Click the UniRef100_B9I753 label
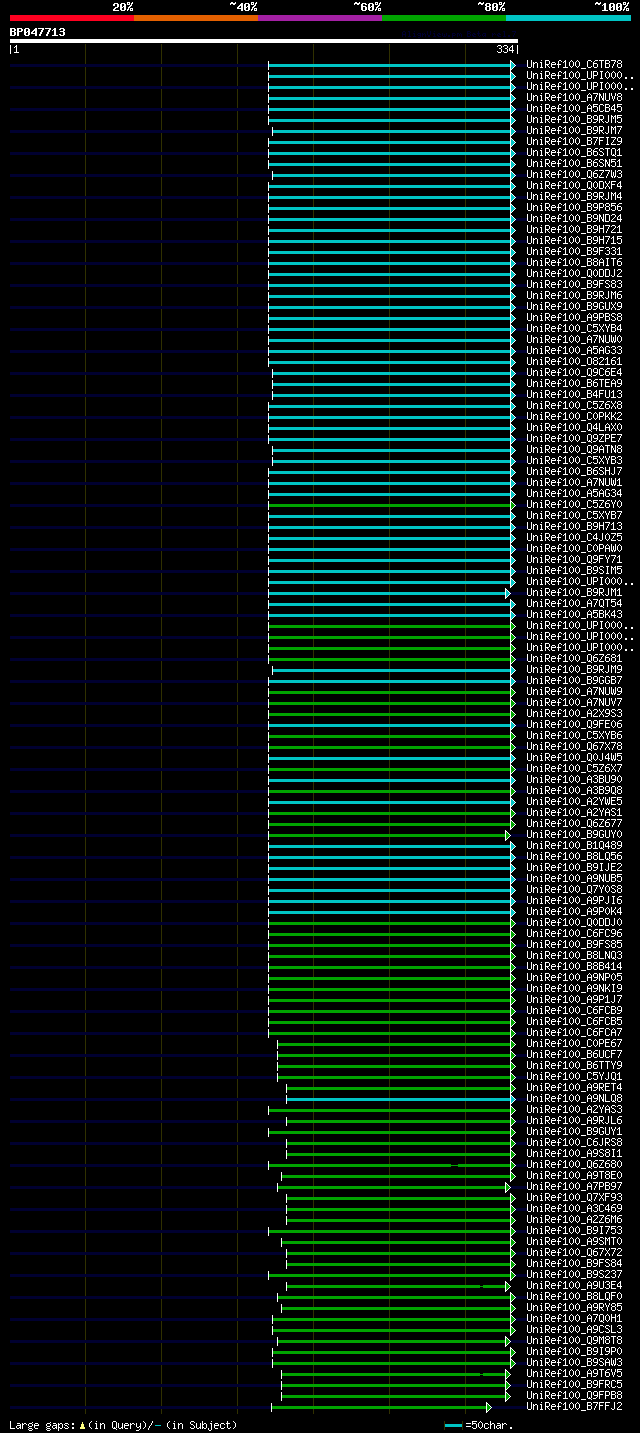 coord(575,1231)
